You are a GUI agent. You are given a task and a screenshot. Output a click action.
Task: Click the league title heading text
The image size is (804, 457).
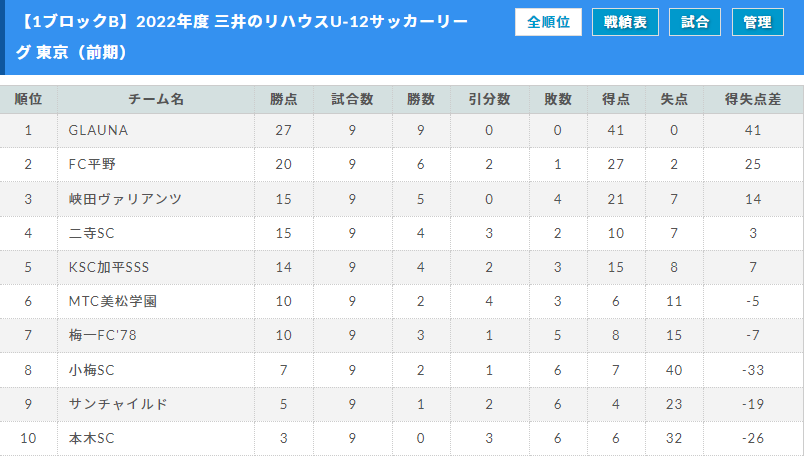coord(244,37)
